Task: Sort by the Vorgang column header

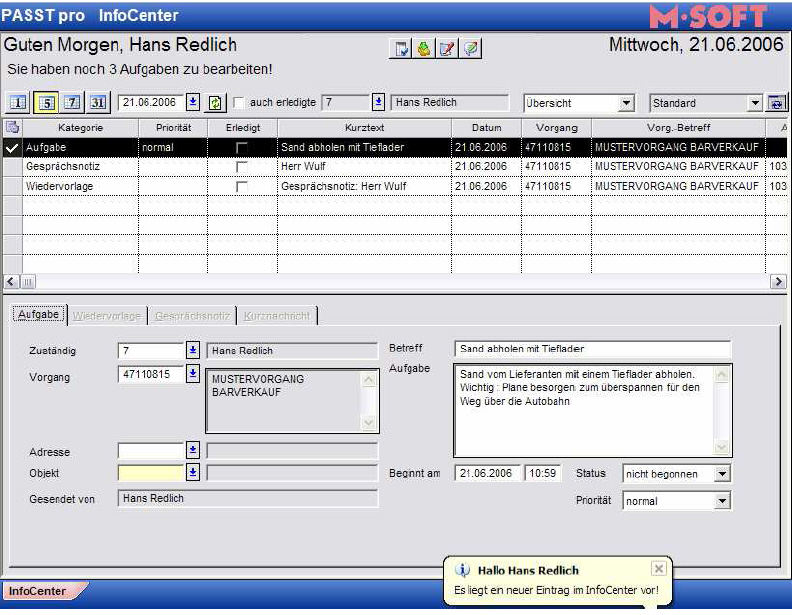Action: tap(557, 128)
